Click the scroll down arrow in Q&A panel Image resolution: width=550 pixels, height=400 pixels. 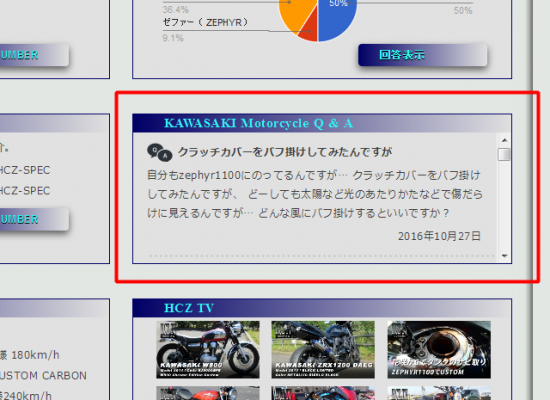pos(504,256)
